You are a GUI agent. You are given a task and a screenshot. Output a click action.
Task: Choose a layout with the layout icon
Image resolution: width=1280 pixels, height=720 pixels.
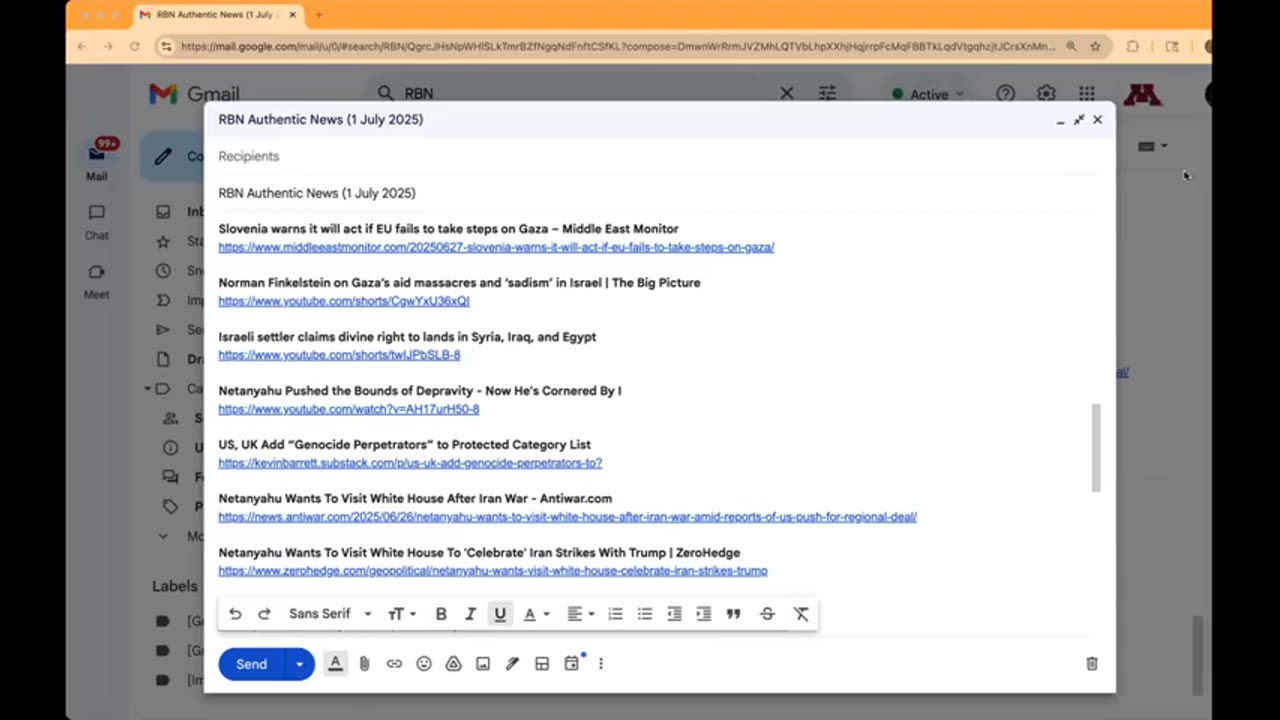pos(542,664)
